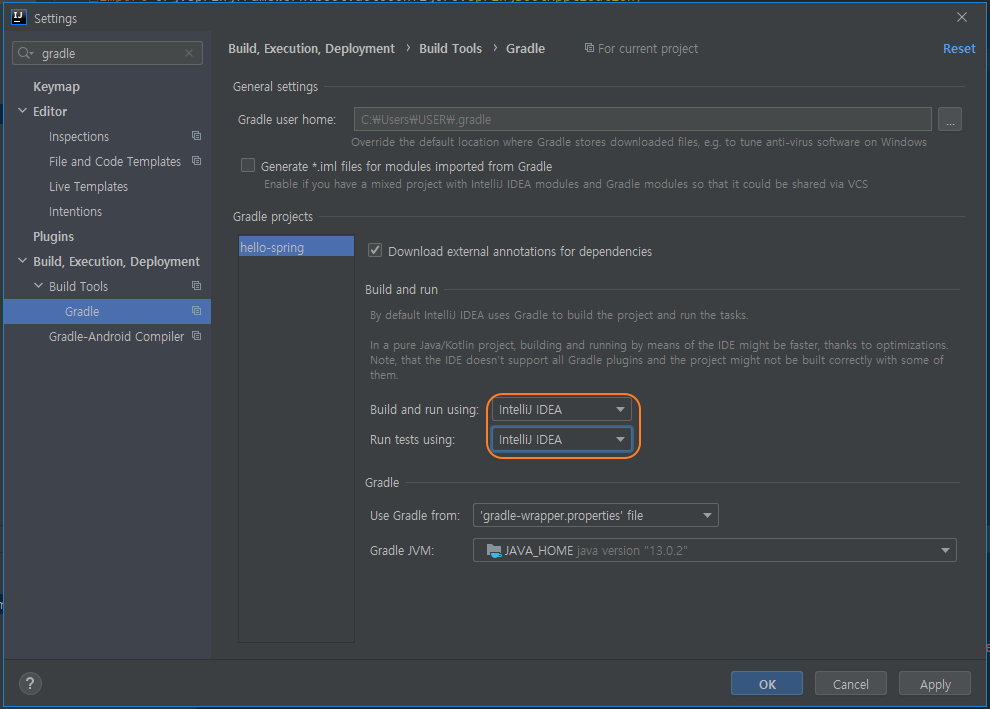
Task: Click the Build and run section heading
Action: [401, 290]
